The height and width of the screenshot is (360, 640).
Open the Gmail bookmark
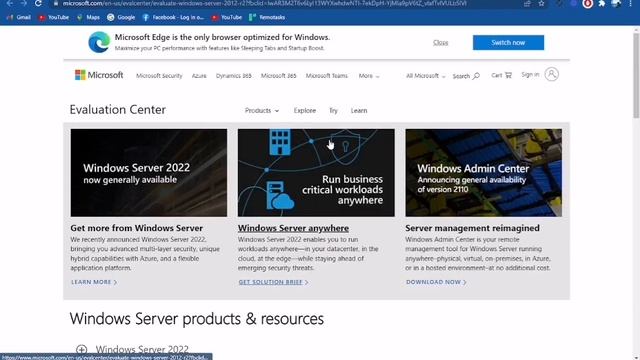19,18
